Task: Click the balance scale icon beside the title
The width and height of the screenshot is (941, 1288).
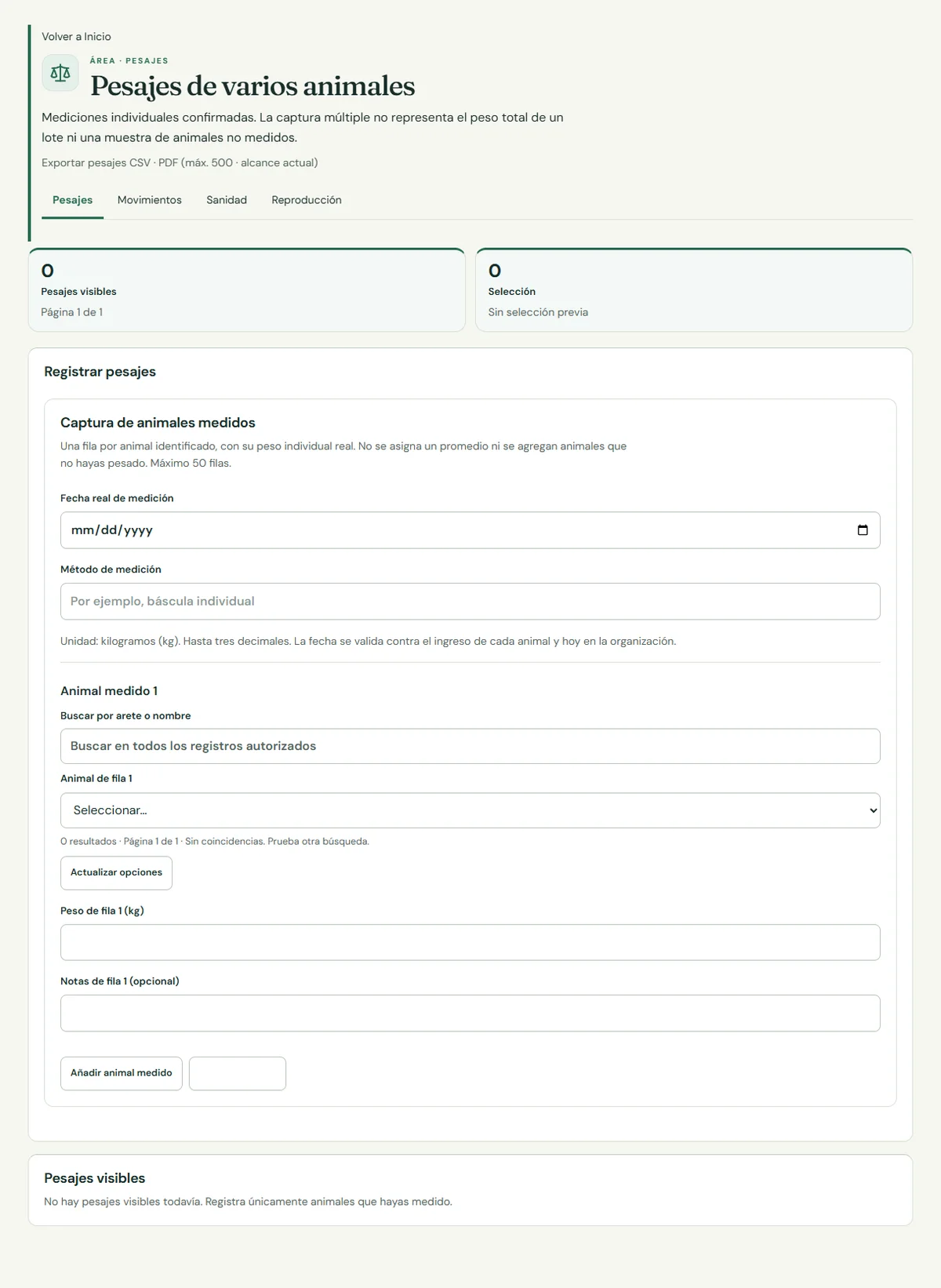Action: (x=60, y=73)
